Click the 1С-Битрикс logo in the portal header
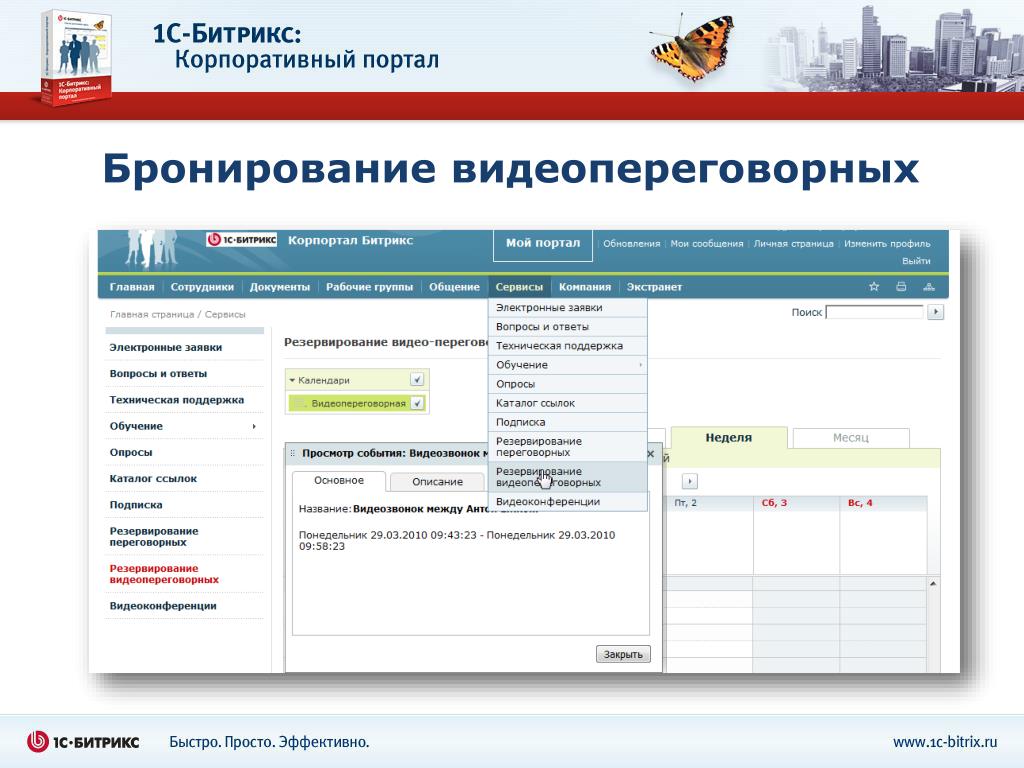The height and width of the screenshot is (768, 1024). coord(242,240)
